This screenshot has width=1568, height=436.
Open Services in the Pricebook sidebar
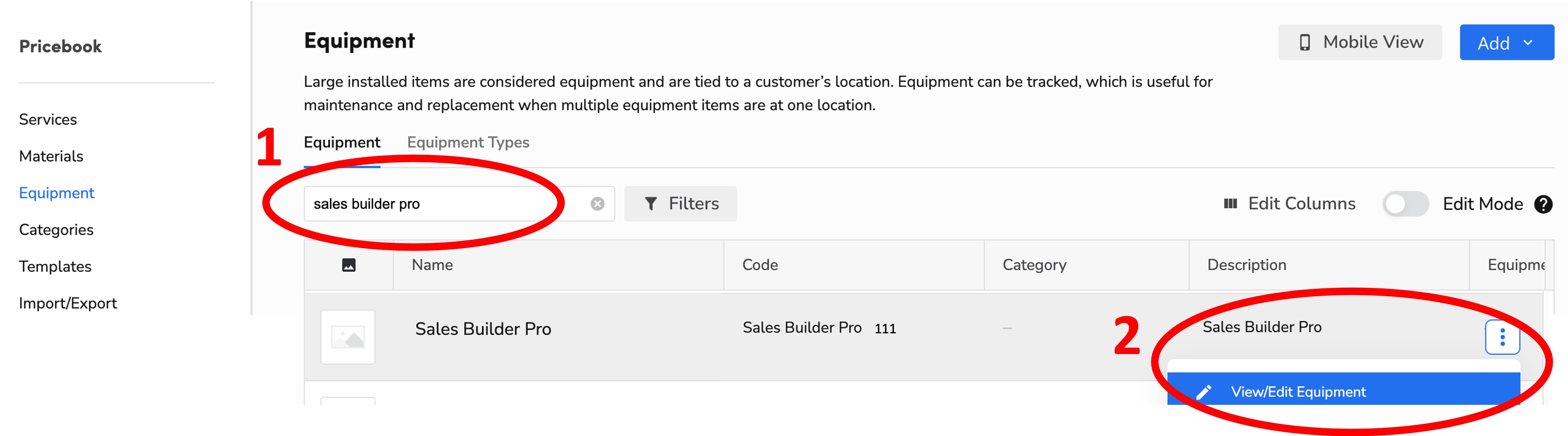pyautogui.click(x=48, y=119)
